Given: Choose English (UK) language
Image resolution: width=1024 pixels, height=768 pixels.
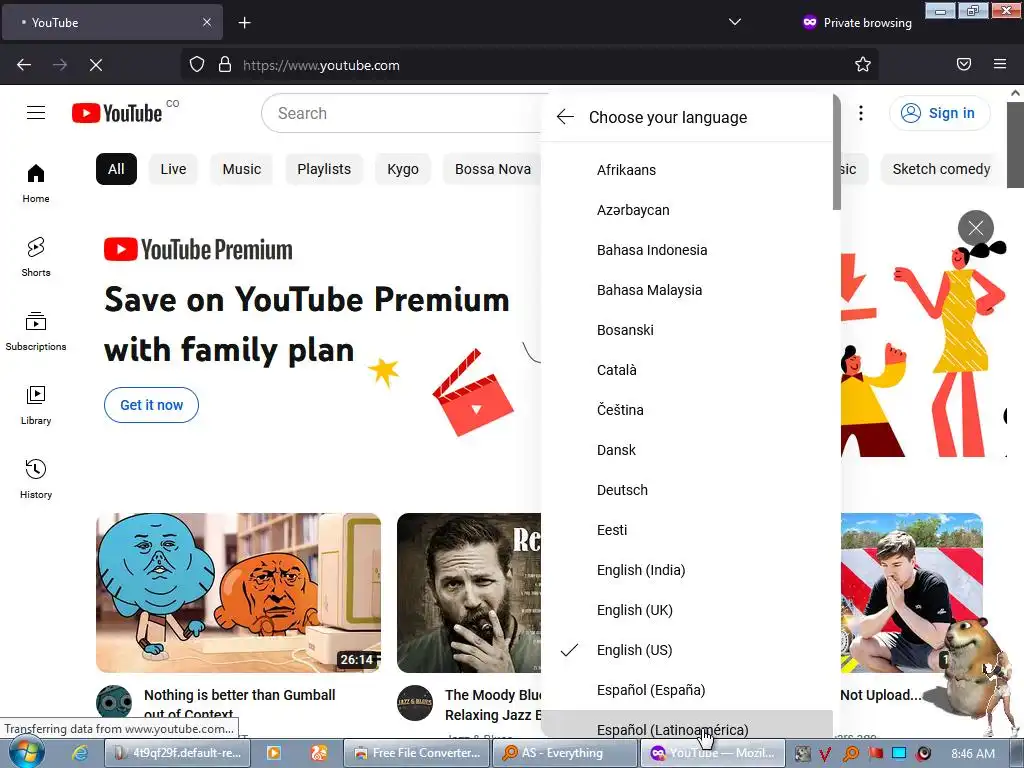Looking at the screenshot, I should pyautogui.click(x=687, y=610).
